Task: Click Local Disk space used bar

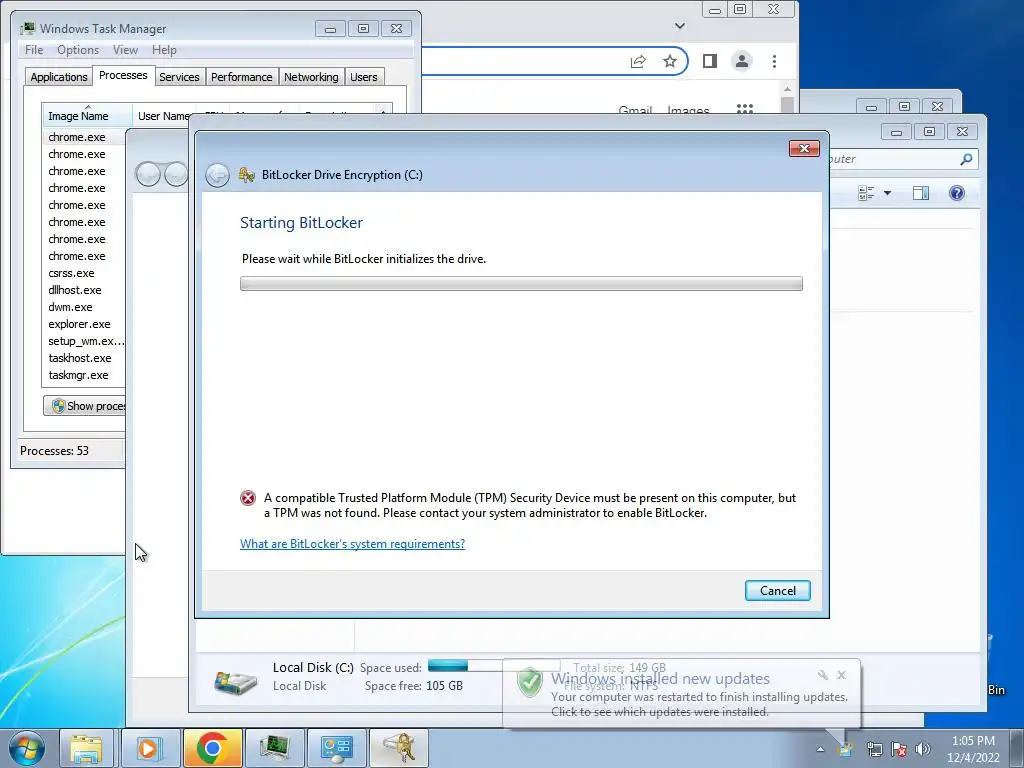Action: tap(493, 666)
